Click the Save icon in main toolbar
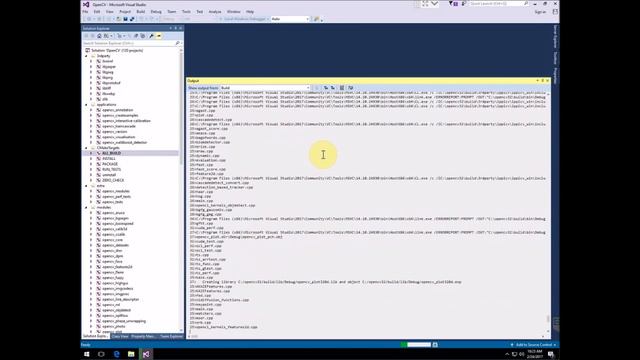The width and height of the screenshot is (640, 360). click(x=125, y=19)
